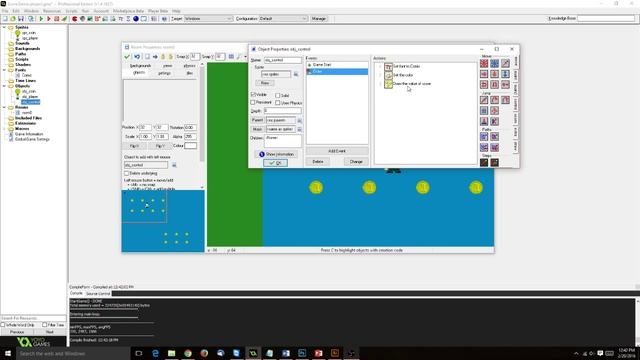Select the Set Path action icon
The width and height of the screenshot is (640, 360).
pyautogui.click(x=484, y=136)
